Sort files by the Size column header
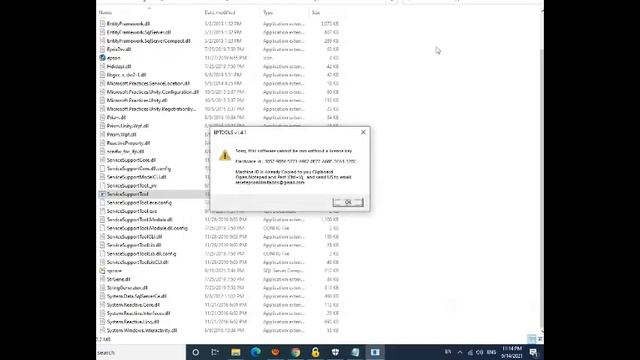This screenshot has width=640, height=360. (x=316, y=13)
